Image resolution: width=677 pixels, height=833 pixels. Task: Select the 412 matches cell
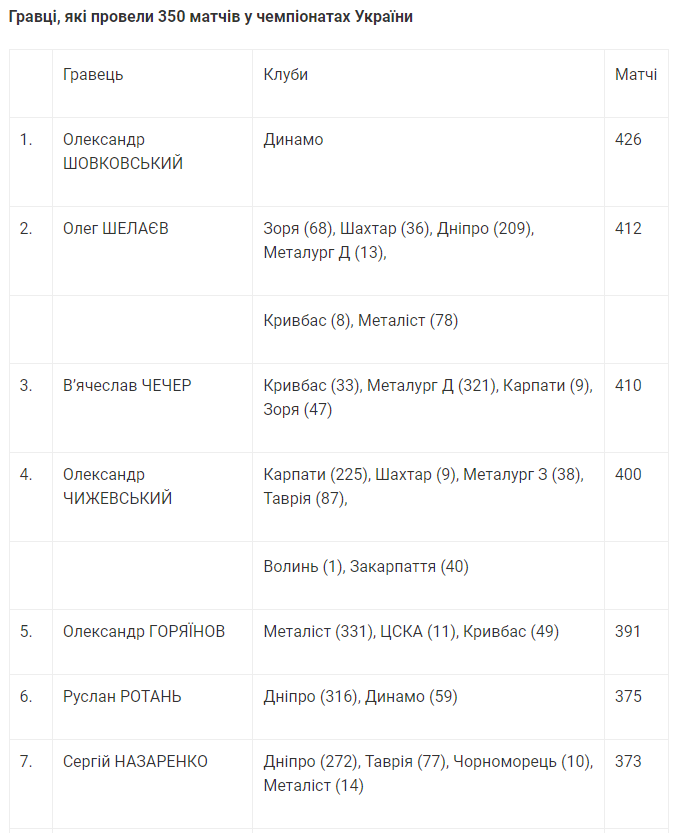628,228
